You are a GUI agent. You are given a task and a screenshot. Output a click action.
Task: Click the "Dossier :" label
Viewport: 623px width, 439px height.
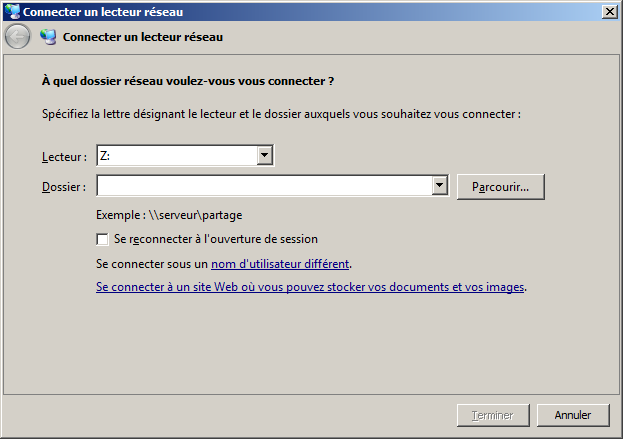64,187
